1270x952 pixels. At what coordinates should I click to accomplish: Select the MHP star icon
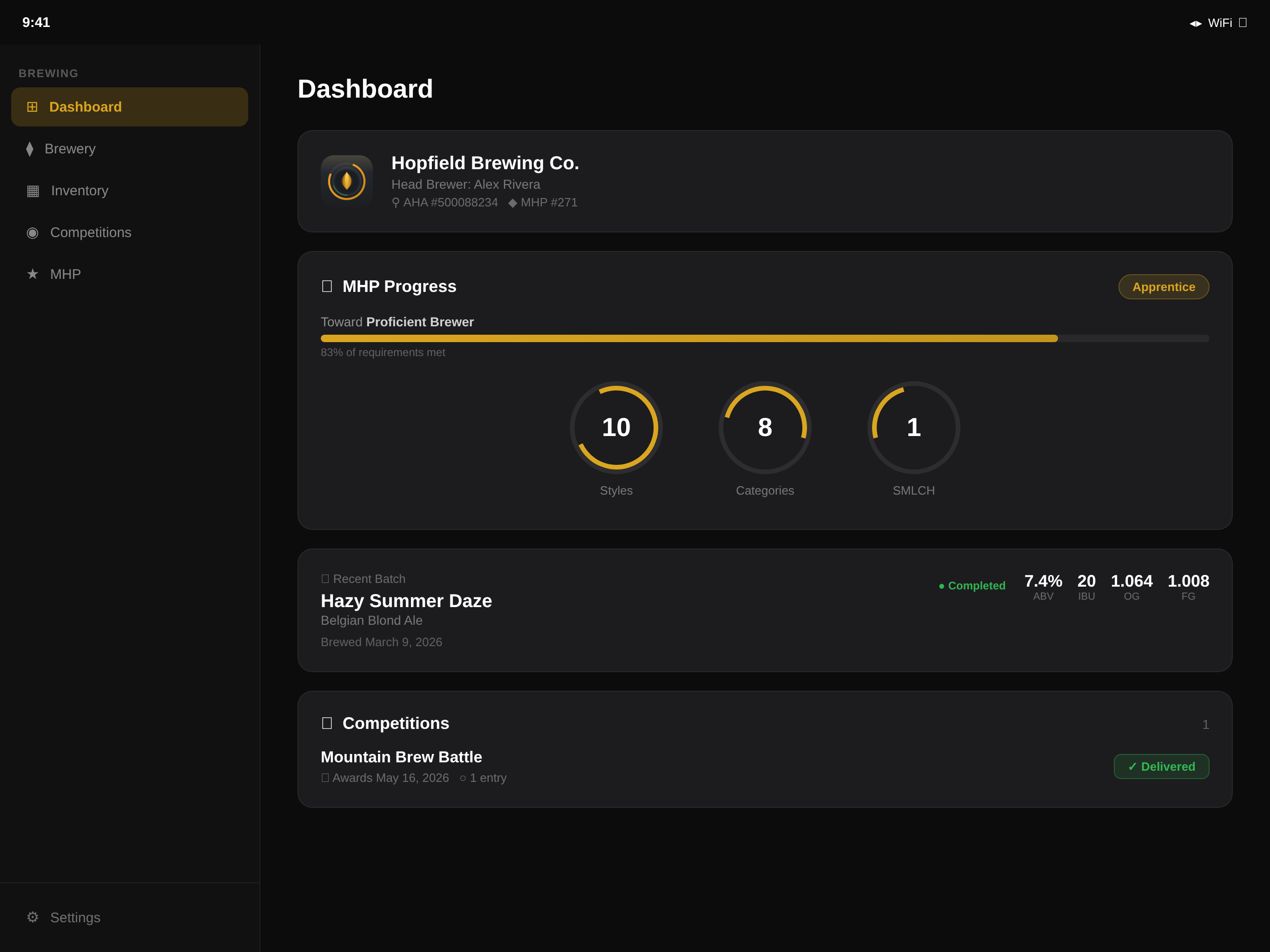coord(33,274)
